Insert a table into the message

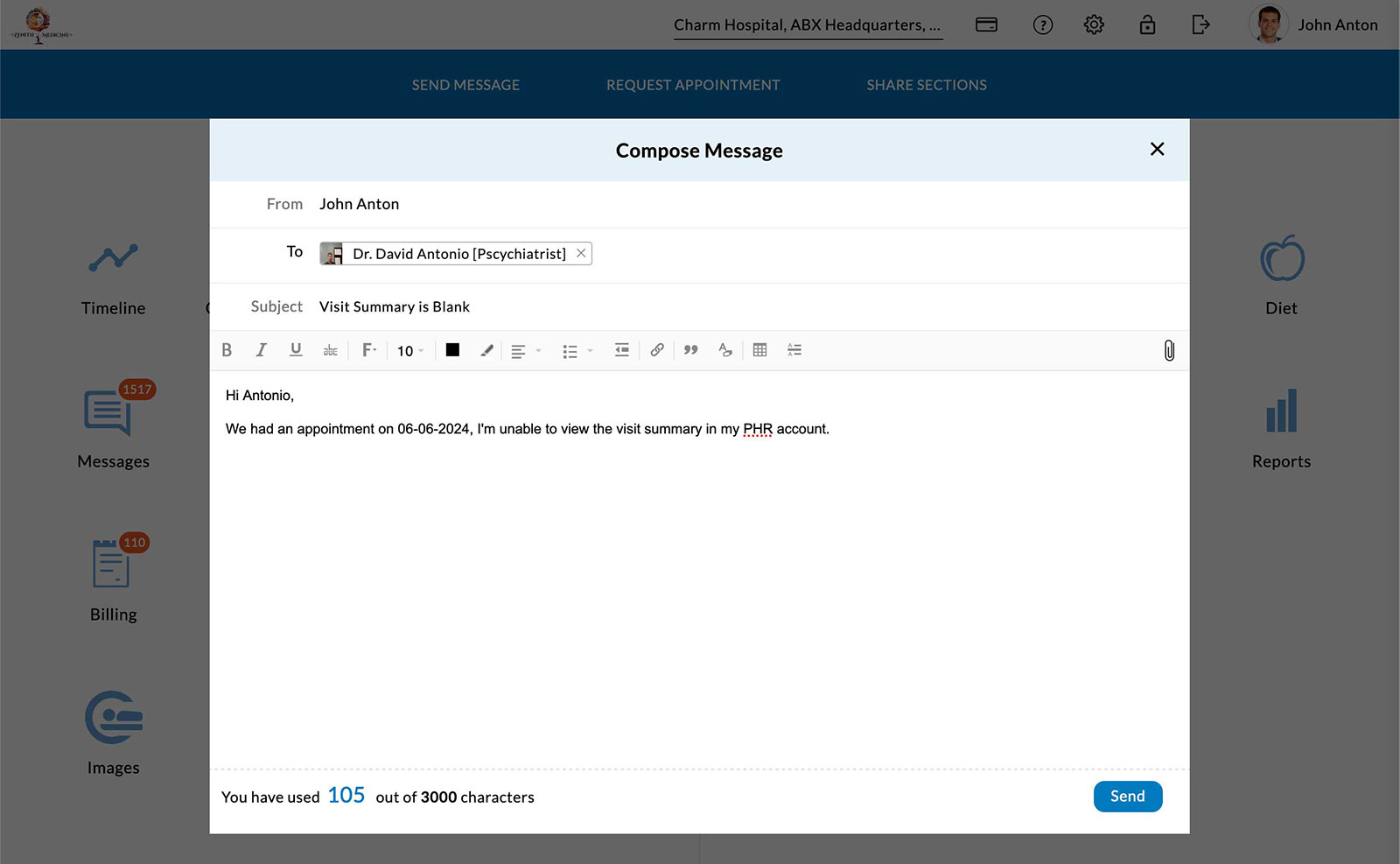pos(759,350)
